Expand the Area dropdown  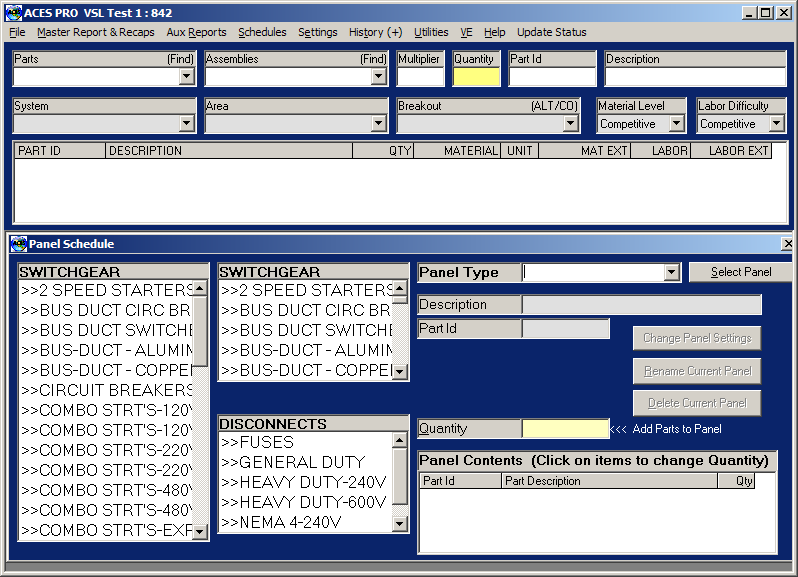coord(378,123)
